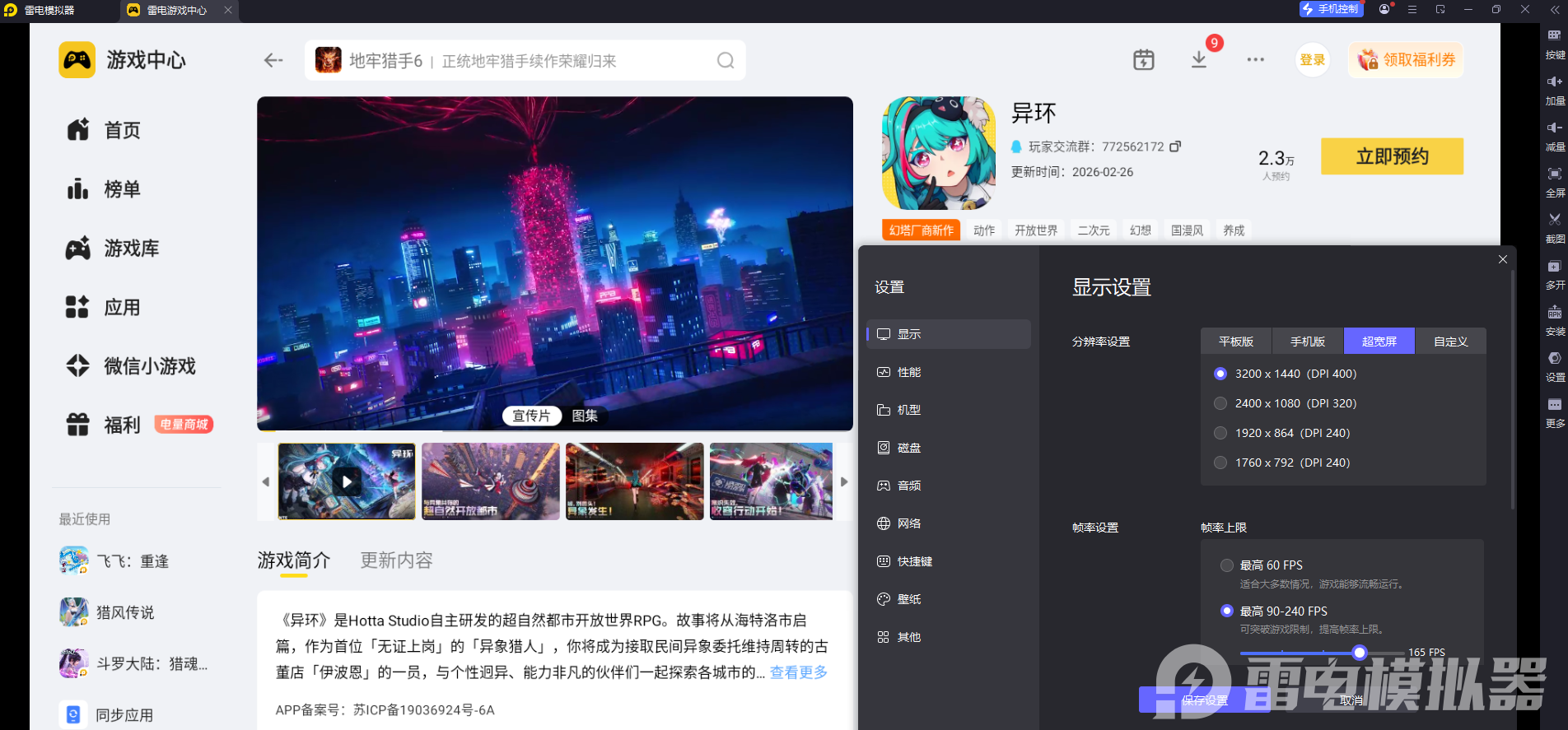Open 福利 benefits section

point(104,425)
